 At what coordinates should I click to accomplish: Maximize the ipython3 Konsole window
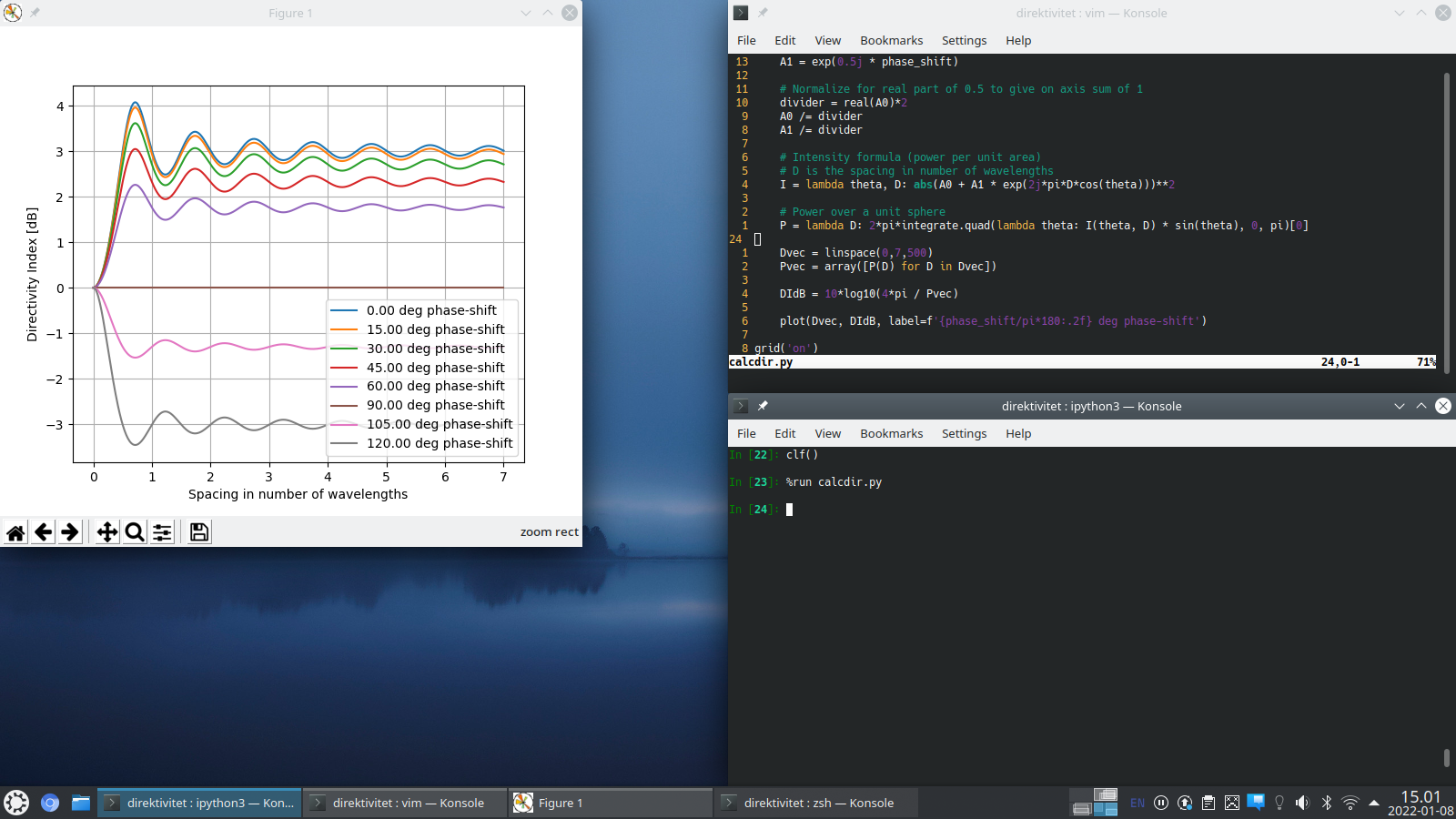pyautogui.click(x=1421, y=406)
